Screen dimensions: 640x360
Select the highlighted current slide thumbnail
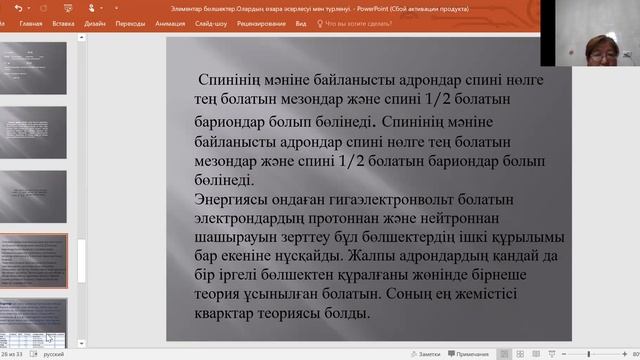tap(33, 261)
